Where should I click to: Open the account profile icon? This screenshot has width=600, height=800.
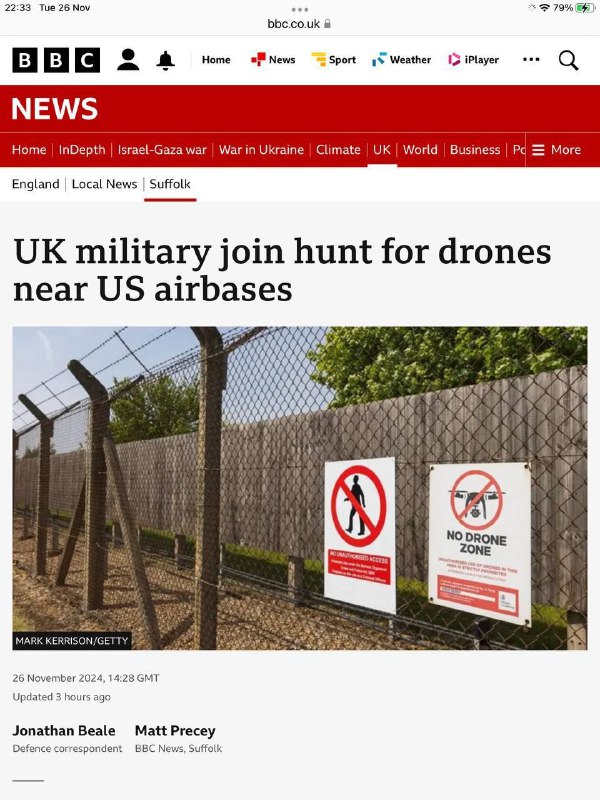pyautogui.click(x=128, y=60)
